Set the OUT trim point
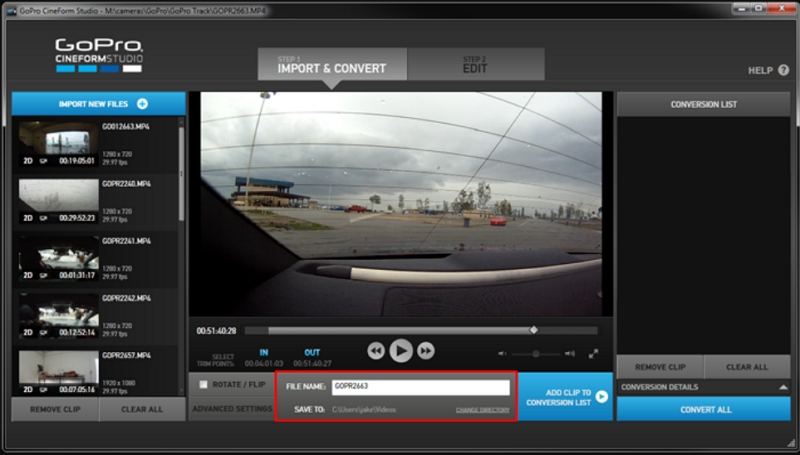 312,352
